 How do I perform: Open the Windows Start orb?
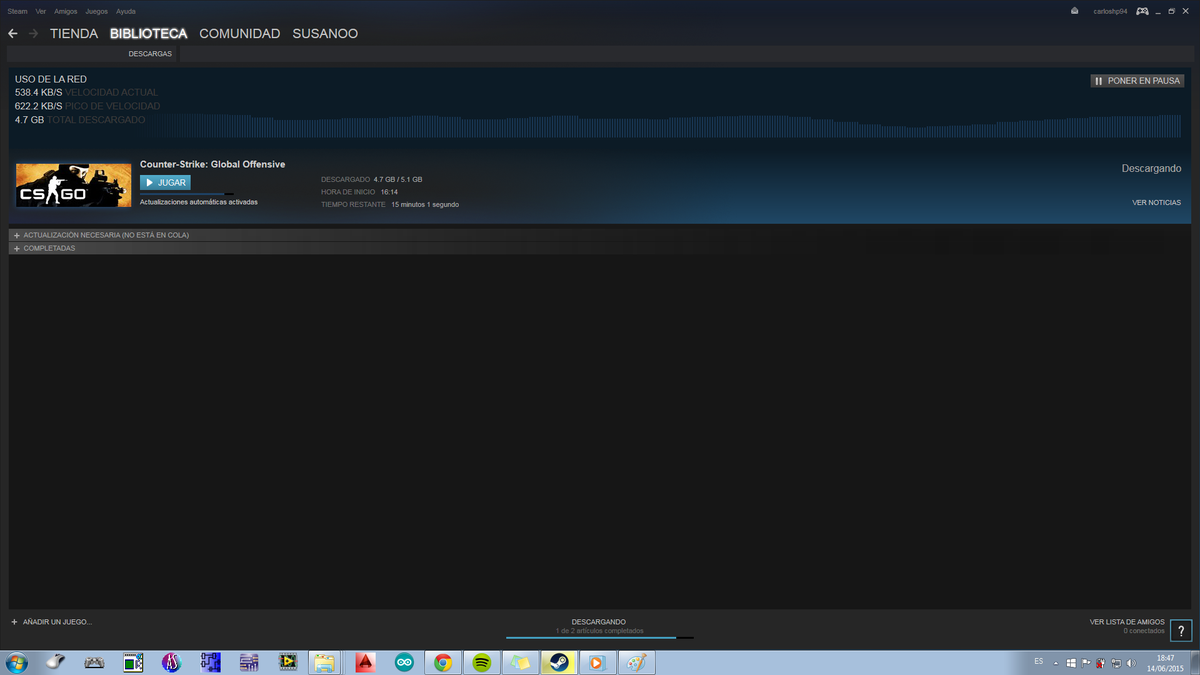tap(17, 662)
